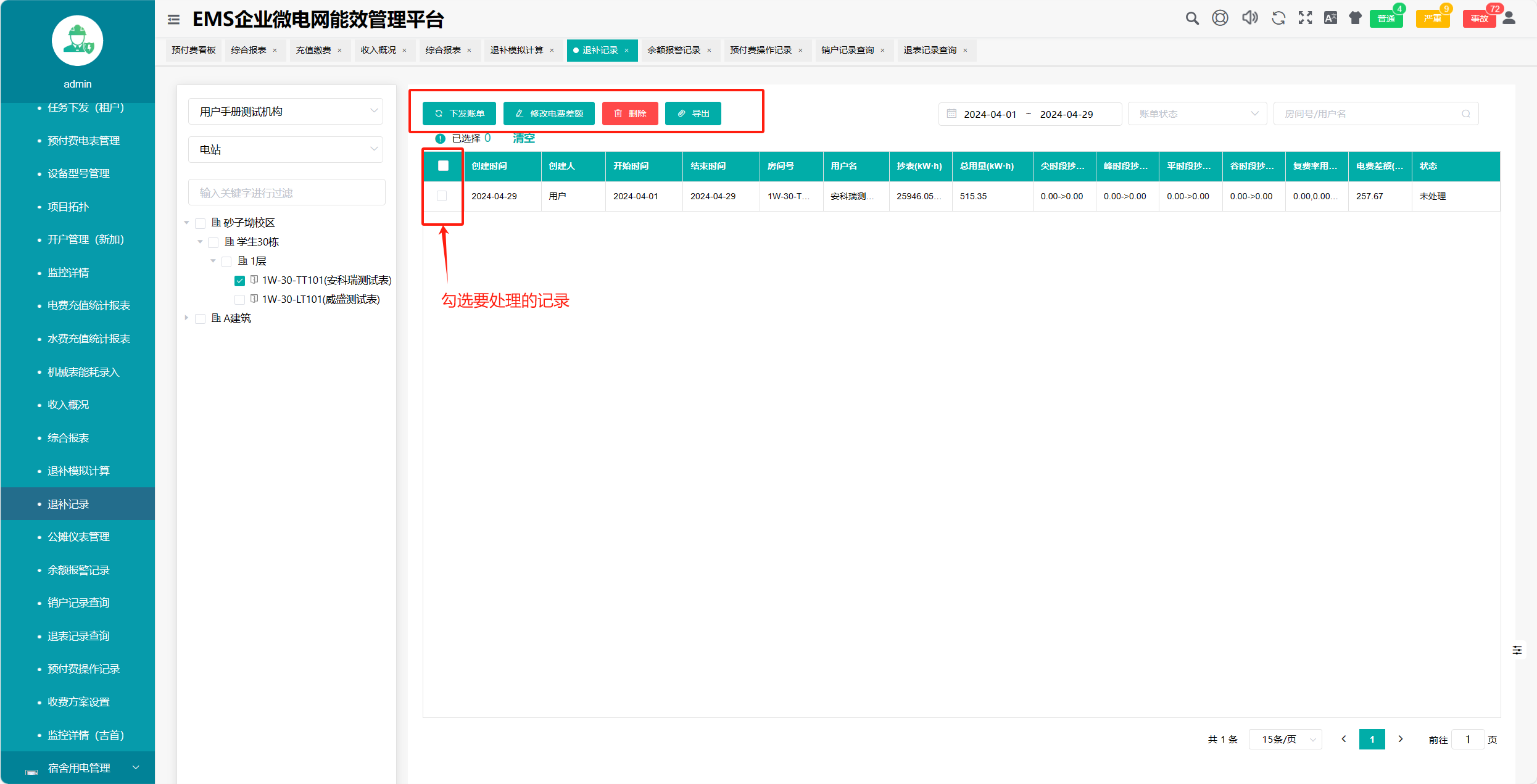The width and height of the screenshot is (1537, 784).
Task: Expand the A建筑 tree node
Action: [x=186, y=318]
